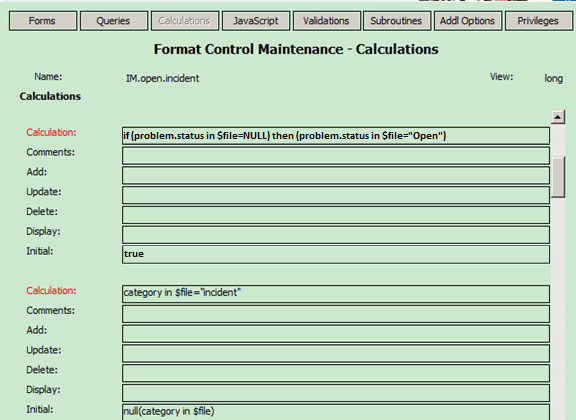Switch to the Privileges tab
Screen dimensions: 576x420
point(539,21)
